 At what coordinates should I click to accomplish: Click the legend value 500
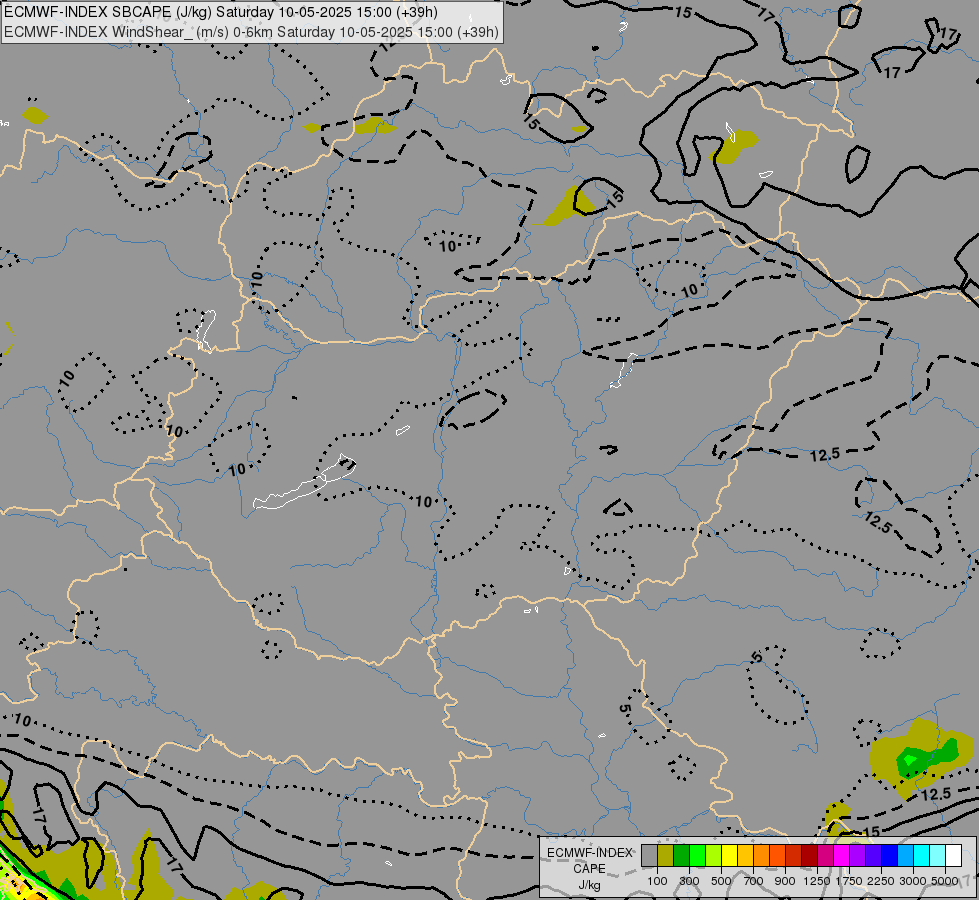click(721, 881)
